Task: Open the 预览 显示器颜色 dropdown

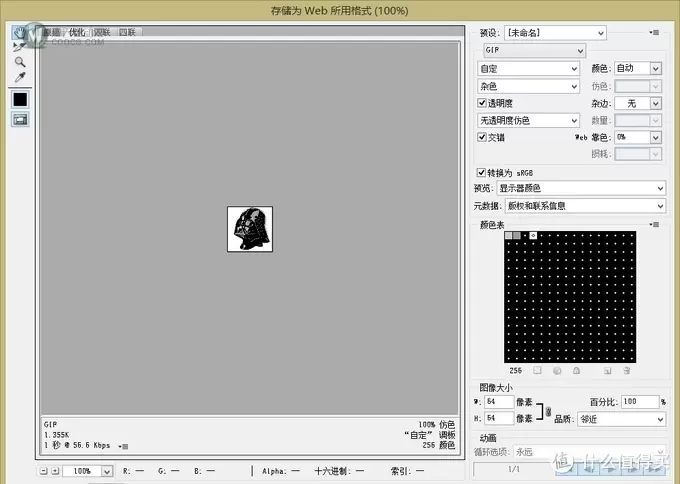Action: [x=581, y=188]
